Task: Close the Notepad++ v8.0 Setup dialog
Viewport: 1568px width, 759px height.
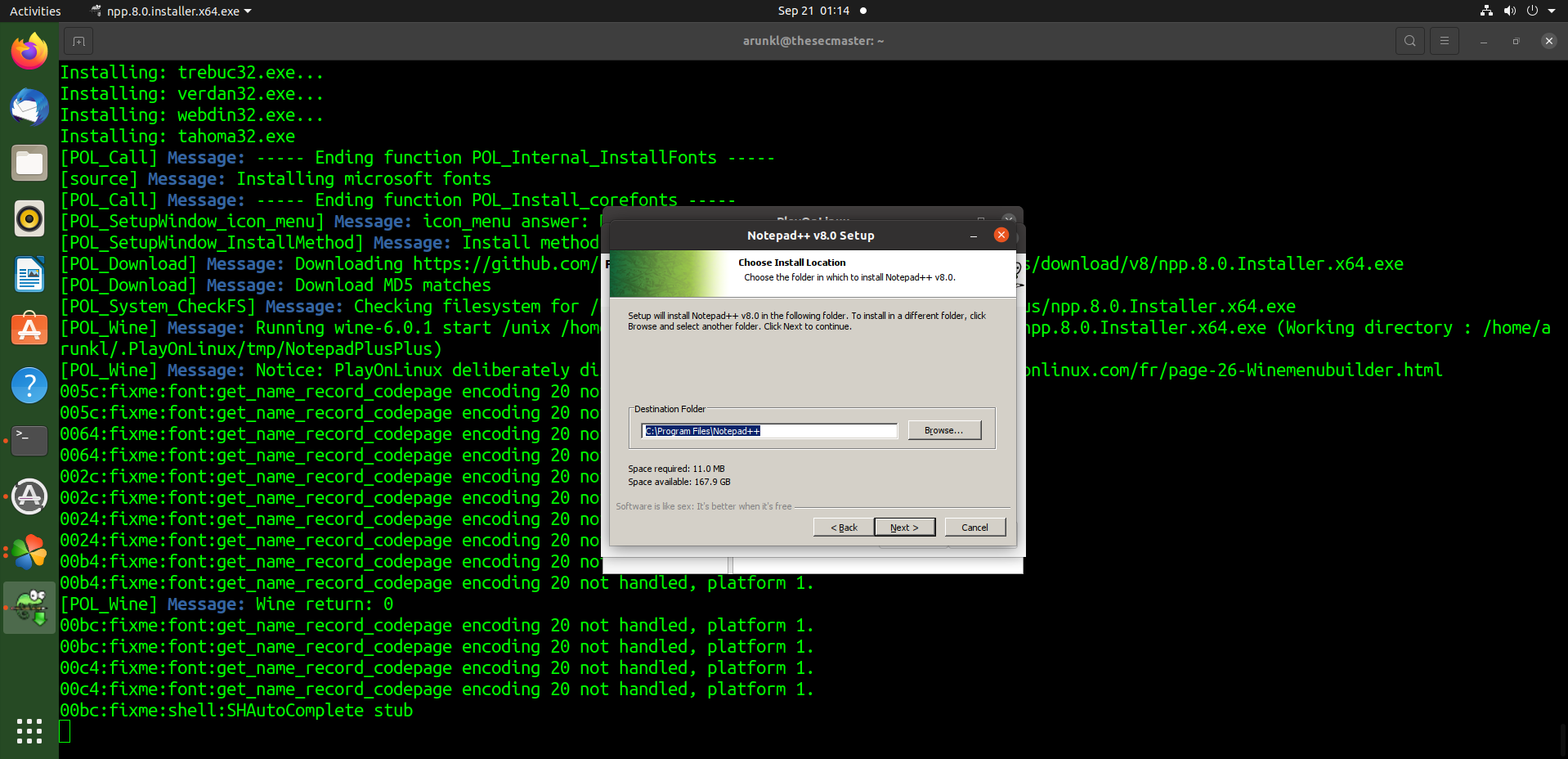Action: click(1001, 236)
